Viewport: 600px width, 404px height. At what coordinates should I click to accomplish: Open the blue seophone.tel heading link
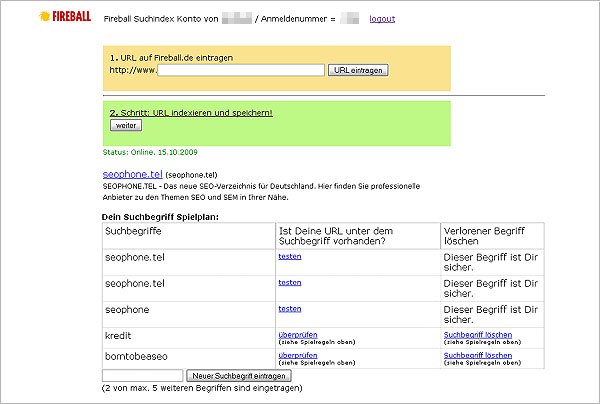pyautogui.click(x=132, y=174)
